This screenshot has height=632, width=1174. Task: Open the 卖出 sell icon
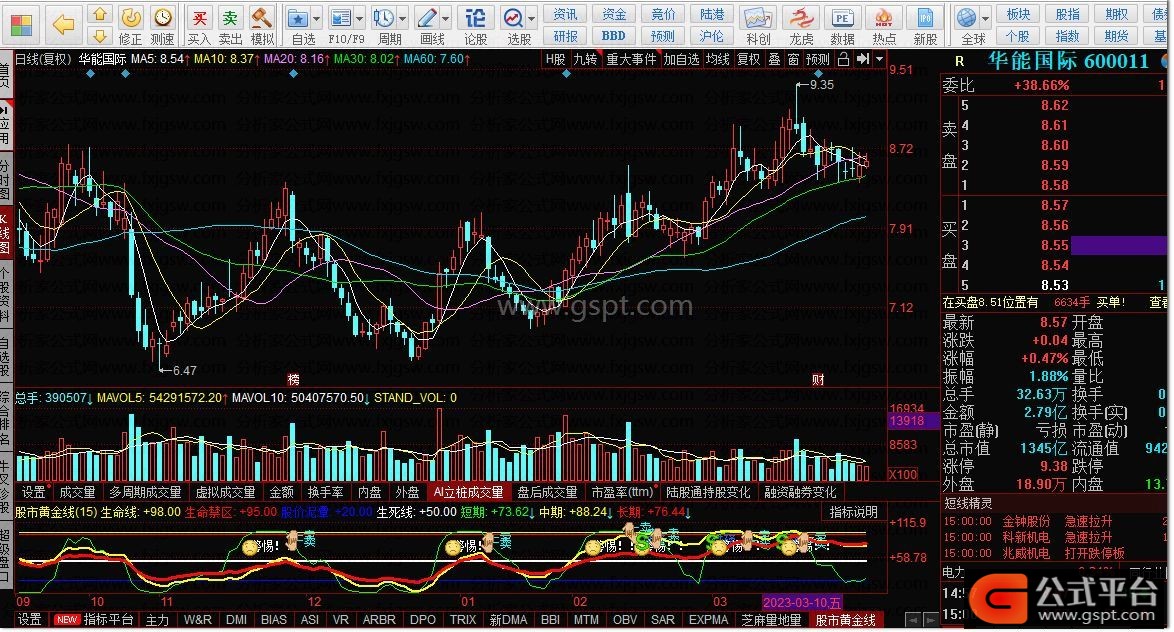[x=230, y=17]
